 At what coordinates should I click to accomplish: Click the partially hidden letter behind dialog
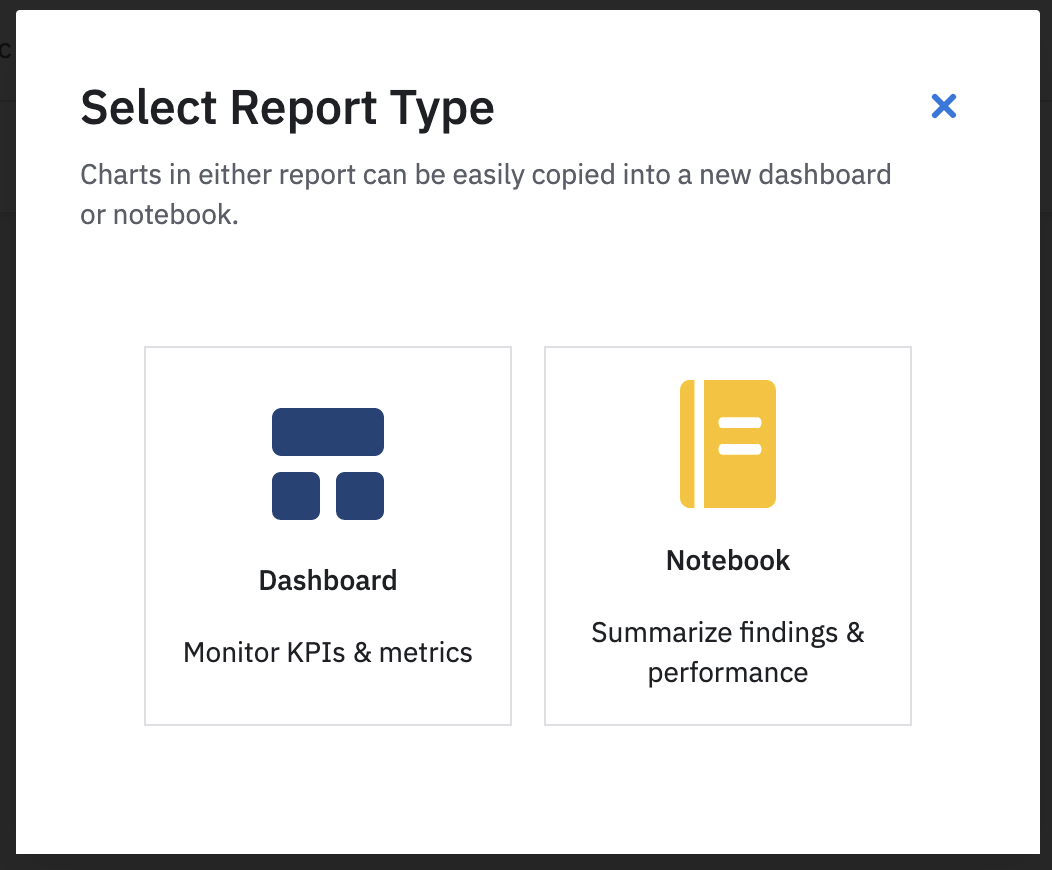point(5,50)
